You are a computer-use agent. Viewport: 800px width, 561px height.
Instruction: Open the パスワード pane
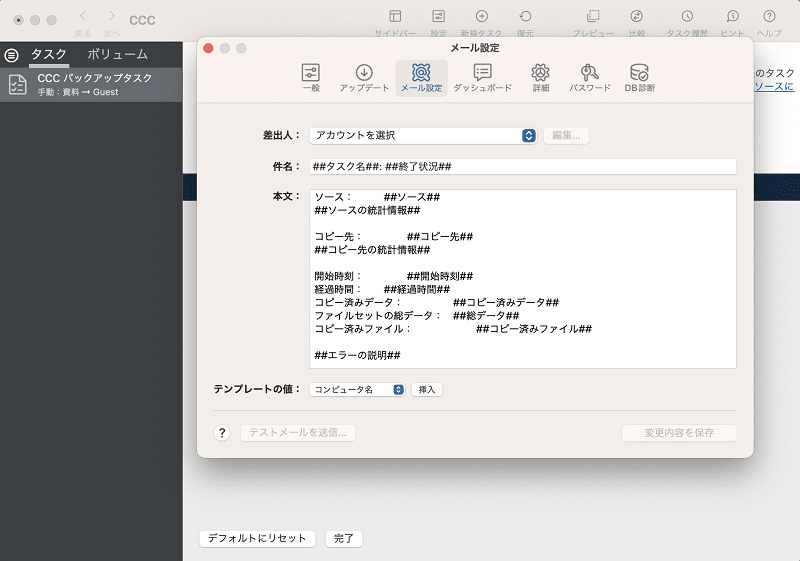click(590, 78)
